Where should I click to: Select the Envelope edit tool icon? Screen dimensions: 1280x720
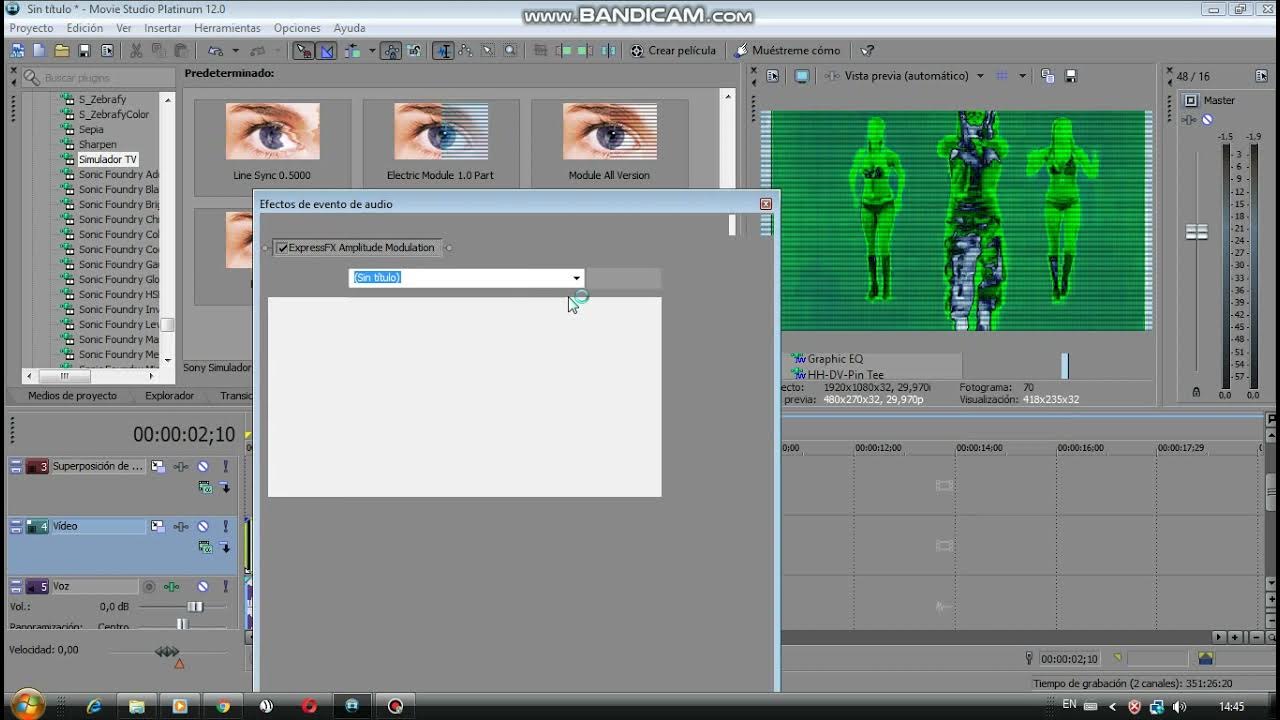[466, 50]
